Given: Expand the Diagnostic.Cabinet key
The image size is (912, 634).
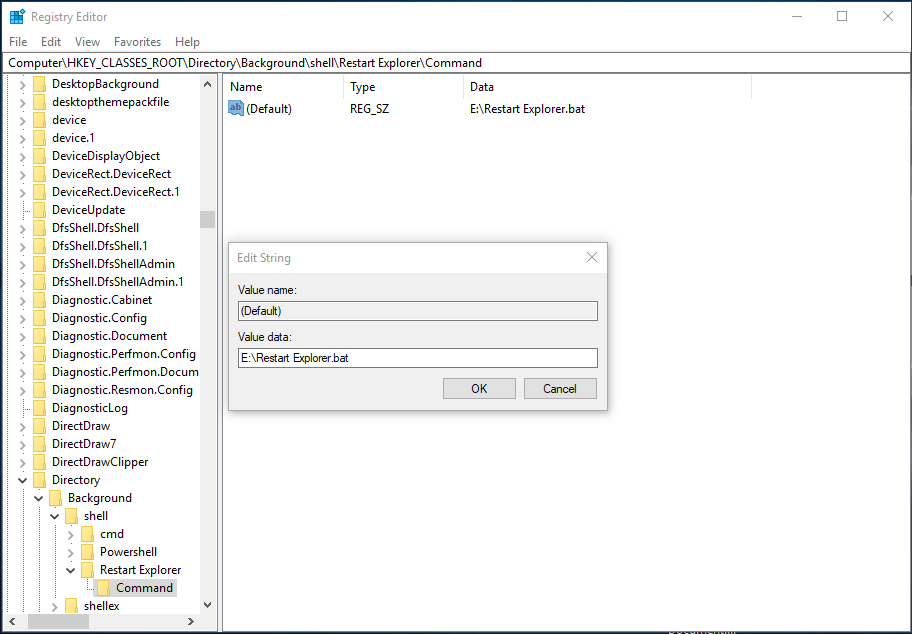Looking at the screenshot, I should (22, 301).
